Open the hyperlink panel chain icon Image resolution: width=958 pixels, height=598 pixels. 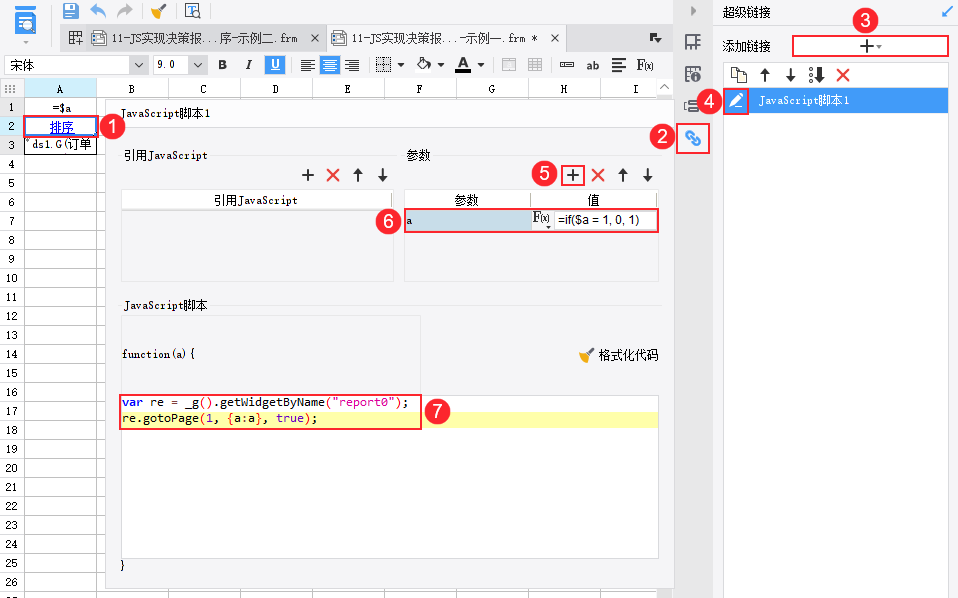tap(693, 139)
